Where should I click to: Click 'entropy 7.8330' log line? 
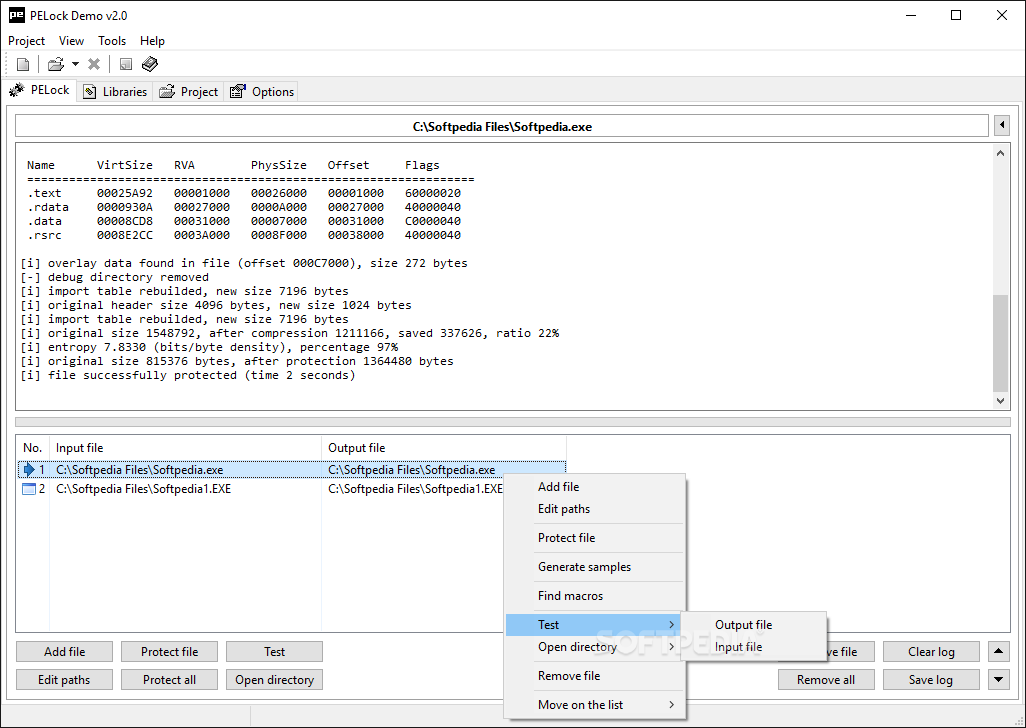coord(209,347)
